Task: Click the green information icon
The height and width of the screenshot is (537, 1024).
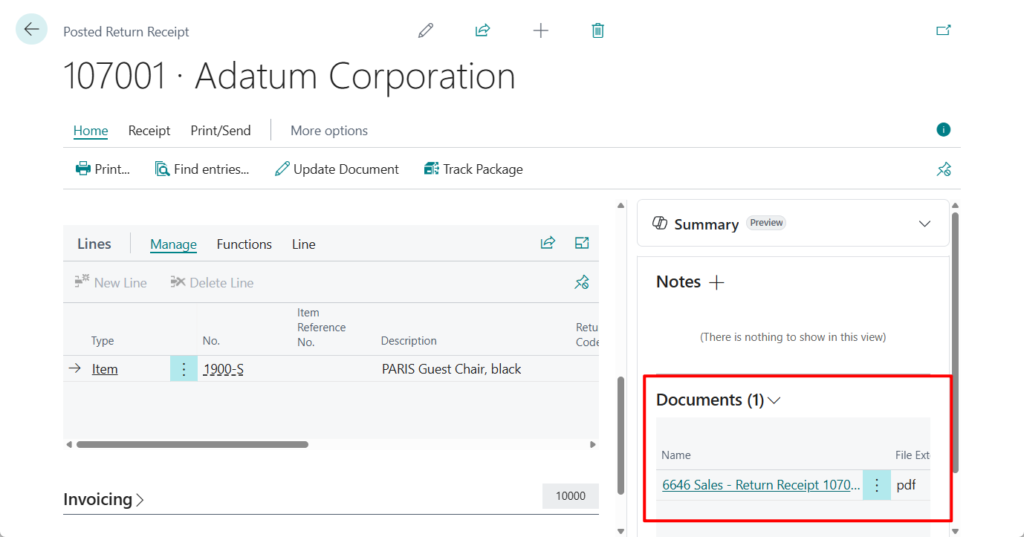Action: tap(943, 130)
